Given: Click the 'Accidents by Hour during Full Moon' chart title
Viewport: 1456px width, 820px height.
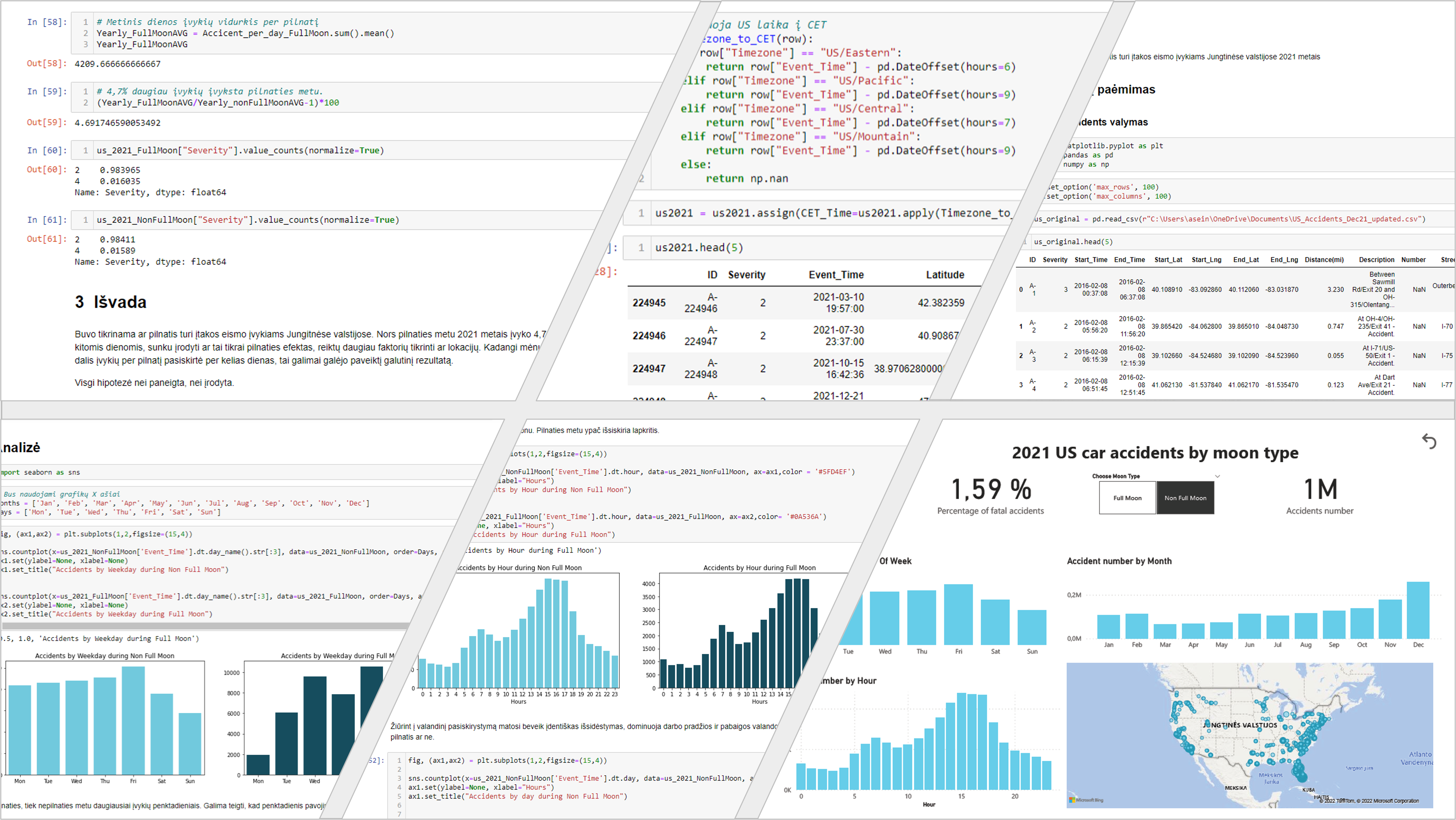Looking at the screenshot, I should click(759, 567).
